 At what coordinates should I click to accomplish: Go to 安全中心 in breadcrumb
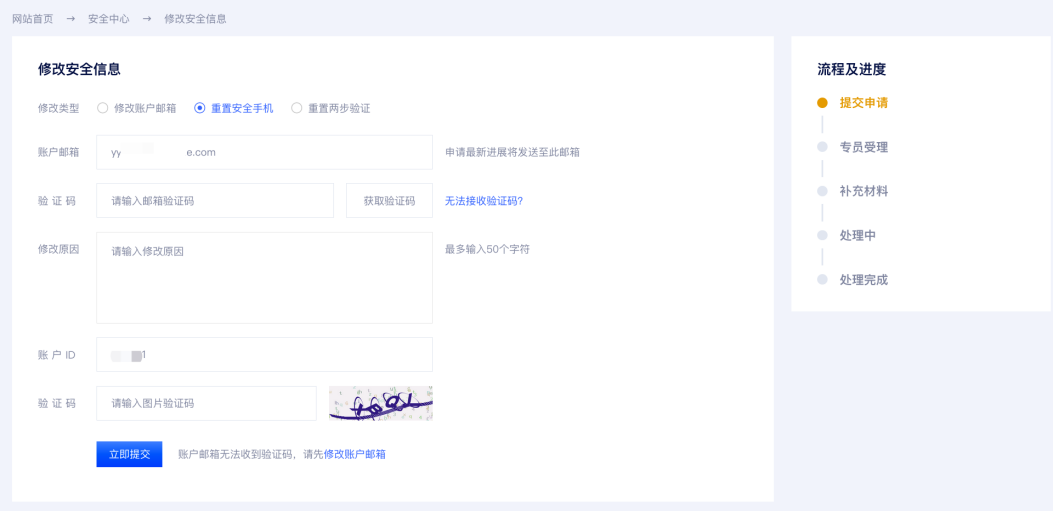(x=109, y=19)
